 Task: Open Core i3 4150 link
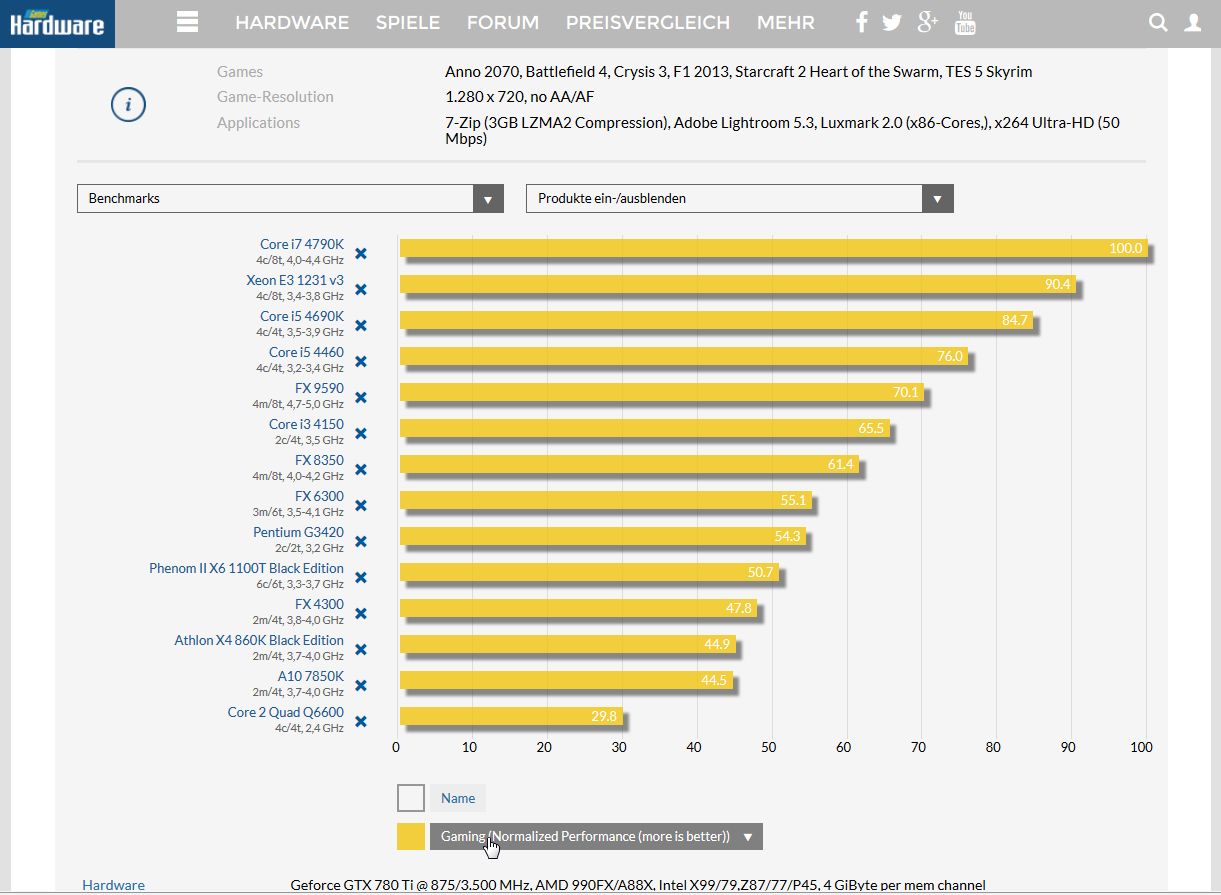[306, 424]
